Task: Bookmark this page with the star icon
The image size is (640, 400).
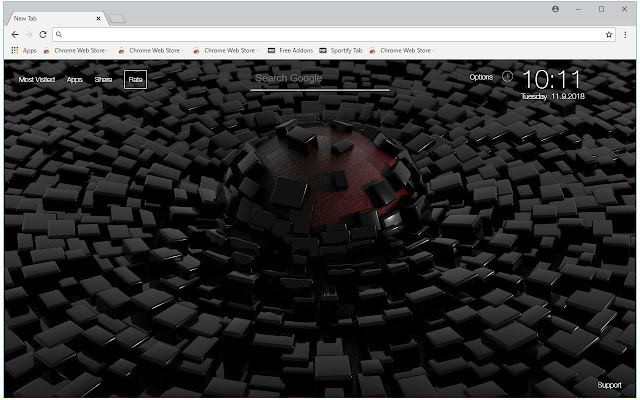Action: click(609, 35)
